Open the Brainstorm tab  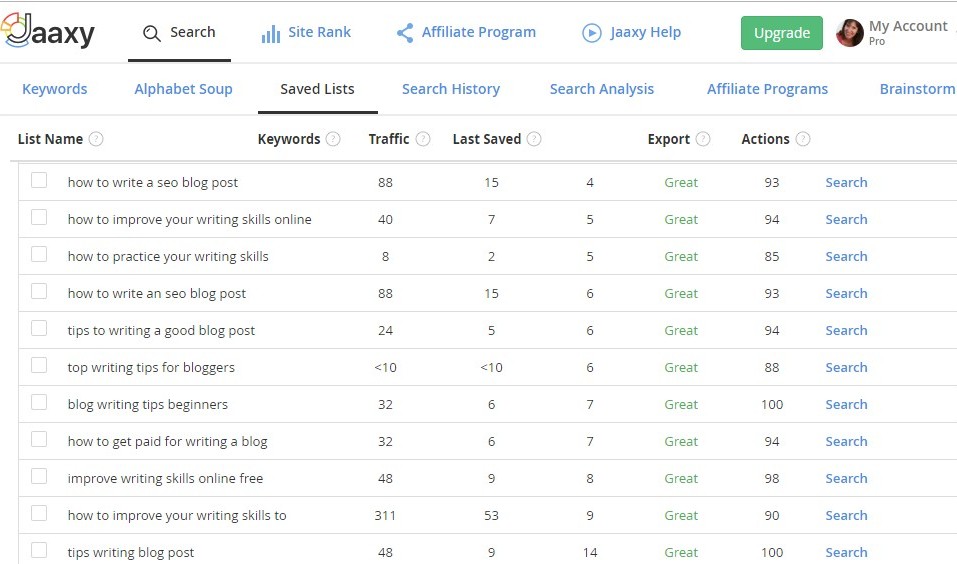click(x=917, y=89)
